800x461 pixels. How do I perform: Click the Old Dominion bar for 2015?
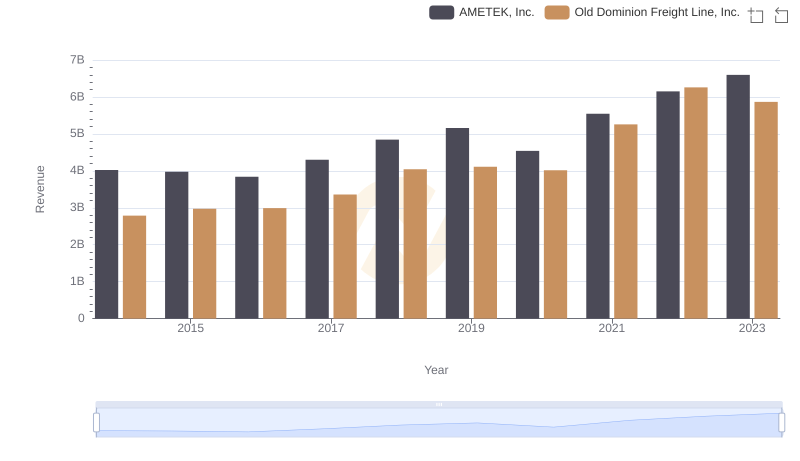pyautogui.click(x=205, y=264)
